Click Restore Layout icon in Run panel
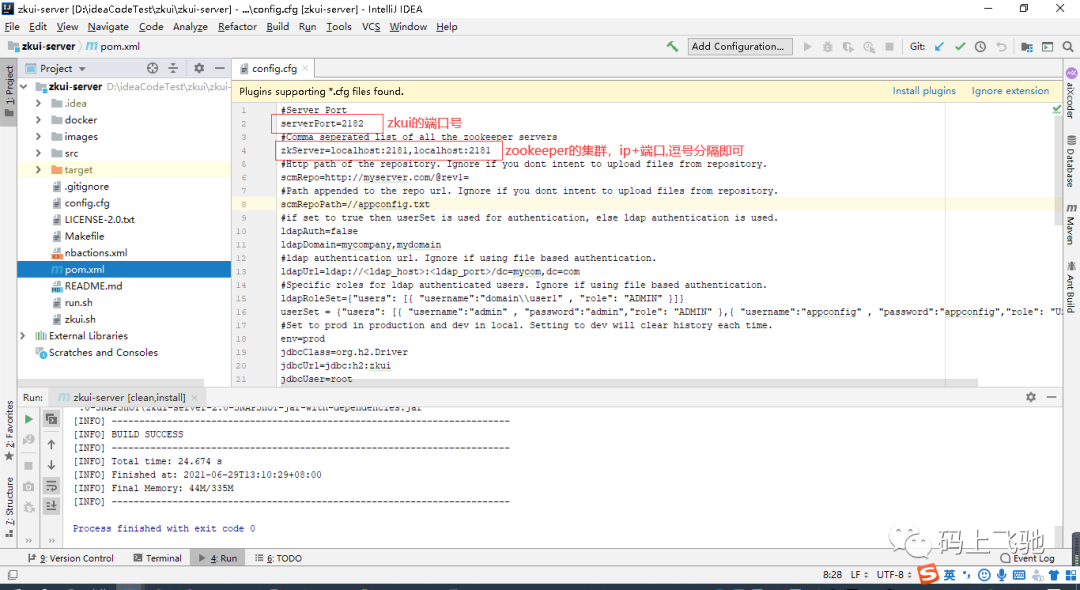The height and width of the screenshot is (590, 1080). click(51, 419)
